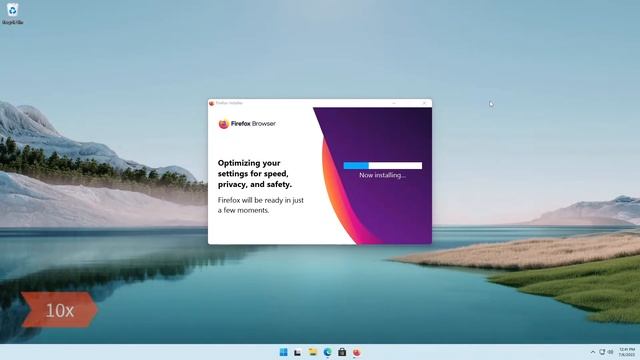Open File Explorer from the taskbar

coord(313,352)
